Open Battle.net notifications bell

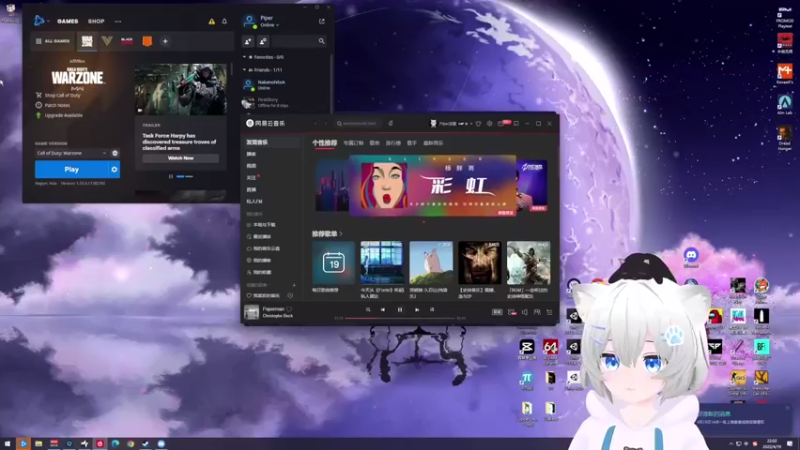tap(224, 21)
